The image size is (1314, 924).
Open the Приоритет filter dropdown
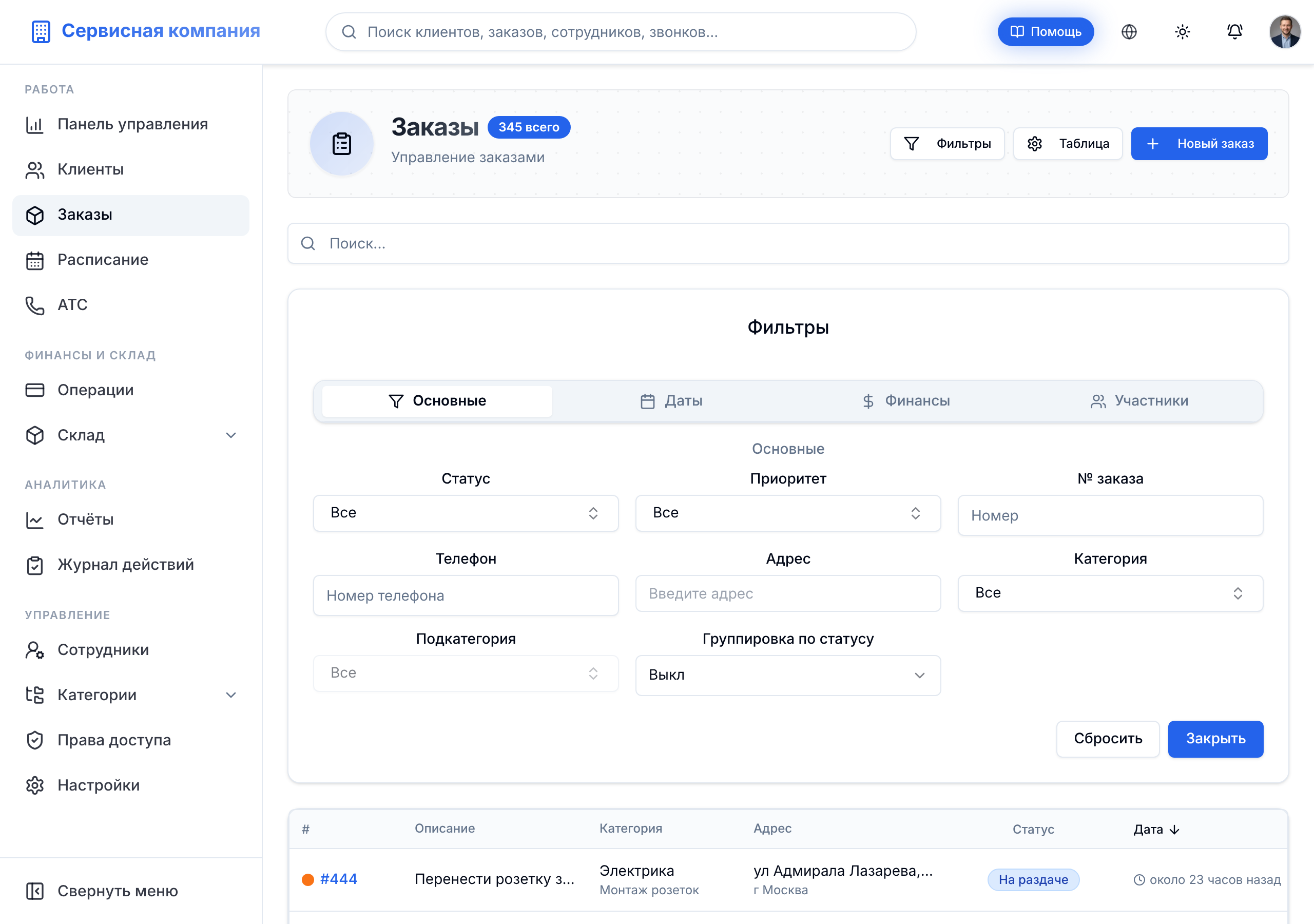[787, 513]
